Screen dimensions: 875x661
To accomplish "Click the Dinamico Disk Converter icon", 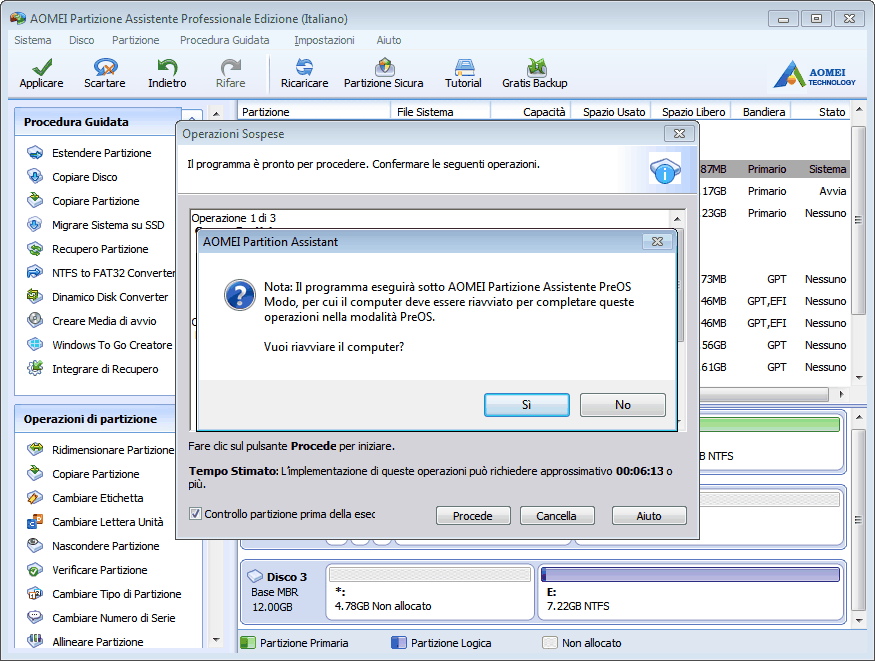I will click(35, 296).
